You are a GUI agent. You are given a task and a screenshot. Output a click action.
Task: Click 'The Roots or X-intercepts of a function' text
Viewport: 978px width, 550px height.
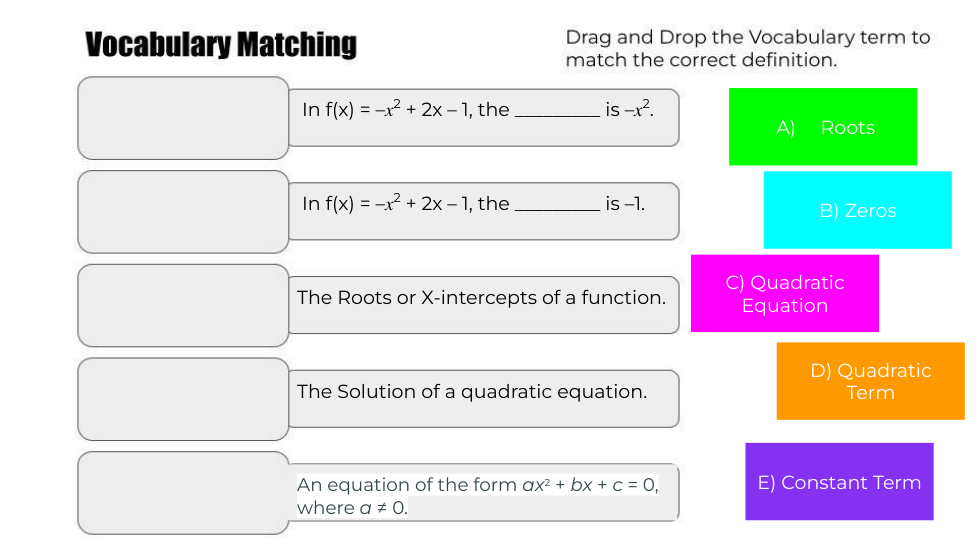[481, 298]
